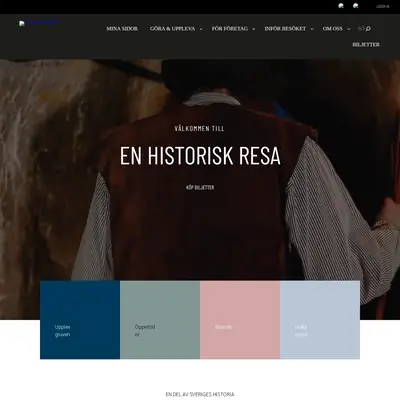This screenshot has height=400, width=400.
Task: Open the Om Oss menu
Action: pos(332,29)
